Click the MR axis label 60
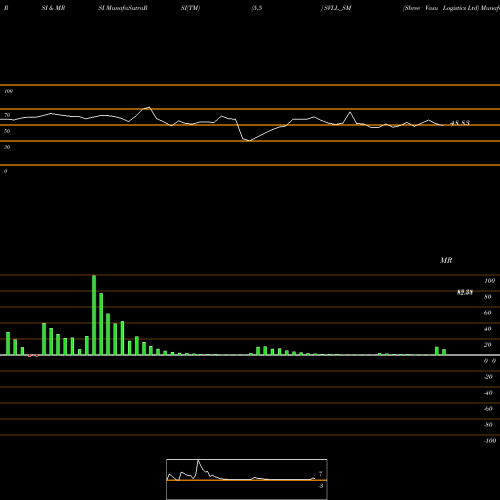 point(488,313)
